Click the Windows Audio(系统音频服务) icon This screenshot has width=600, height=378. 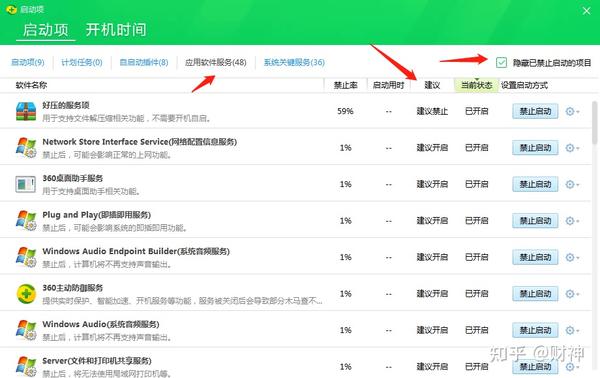click(26, 330)
